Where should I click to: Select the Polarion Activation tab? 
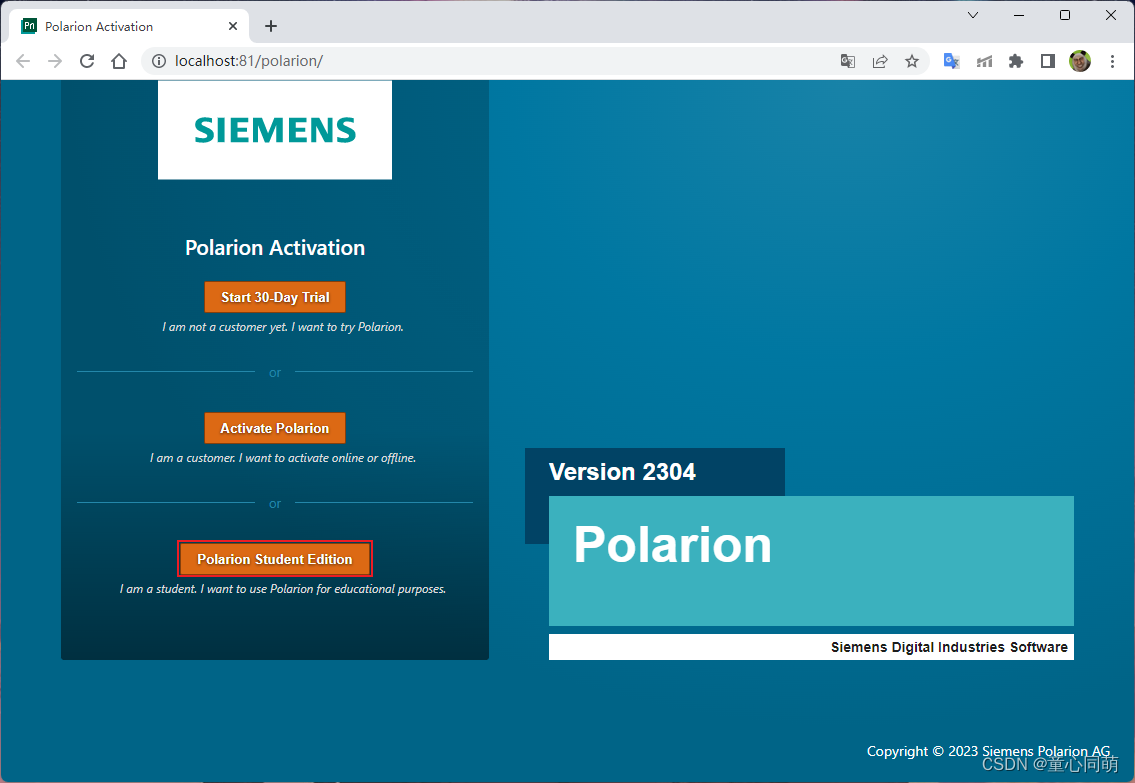(x=130, y=26)
